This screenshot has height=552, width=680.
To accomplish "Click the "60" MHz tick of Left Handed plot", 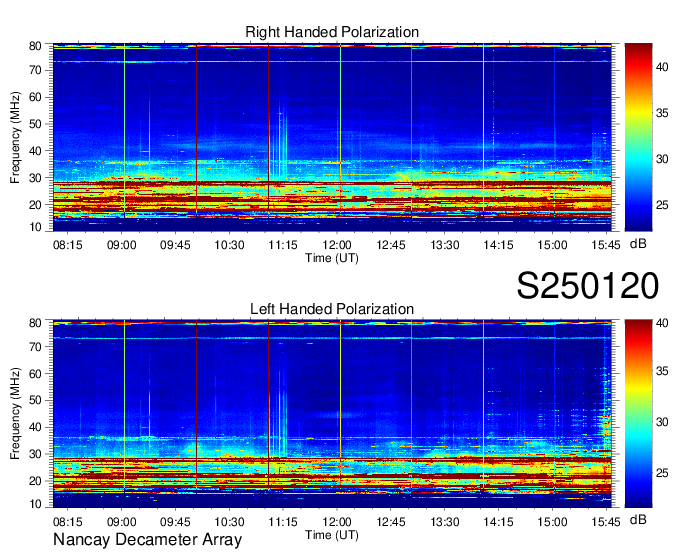I will 35,374.
